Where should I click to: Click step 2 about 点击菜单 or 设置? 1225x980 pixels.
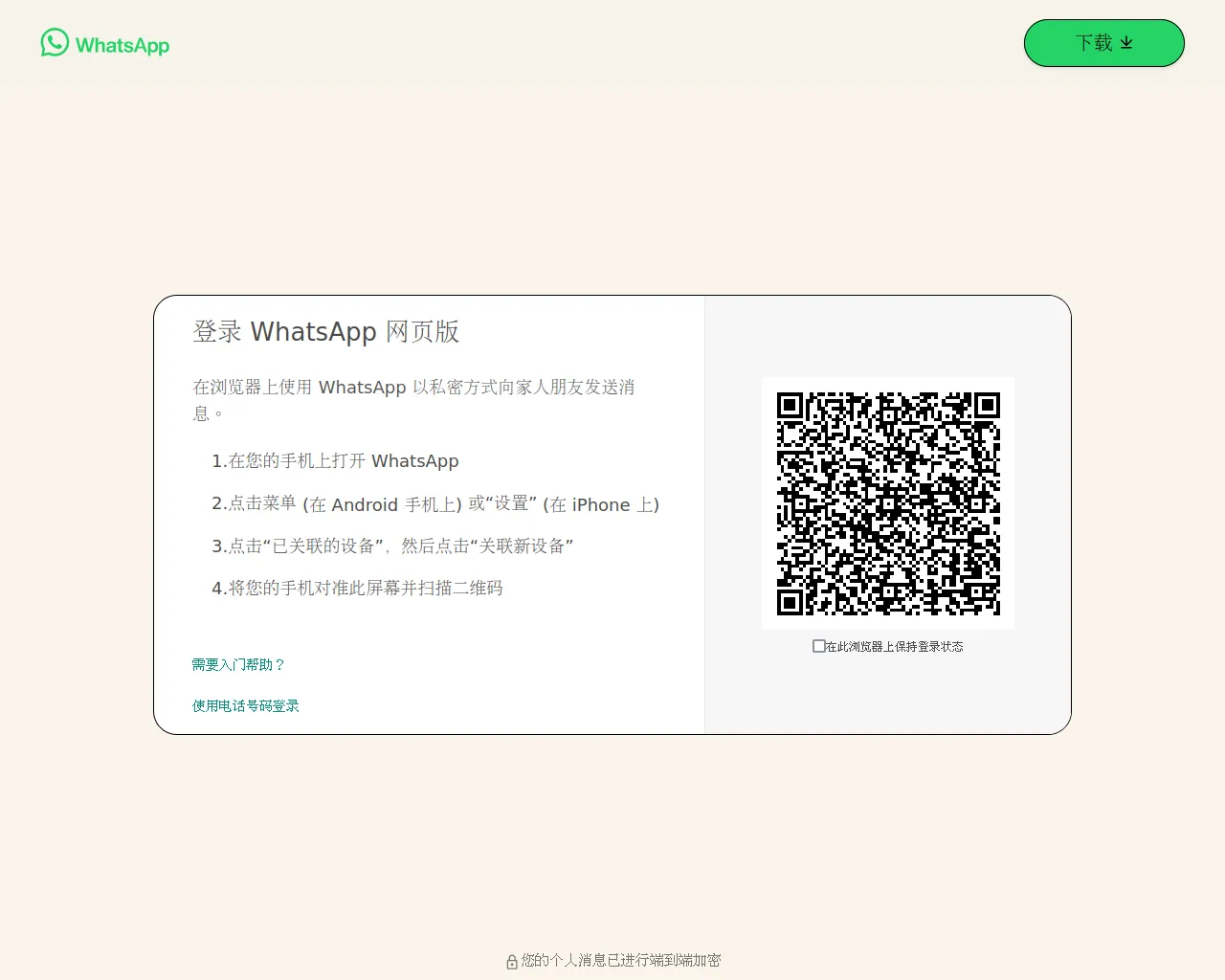[x=435, y=503]
